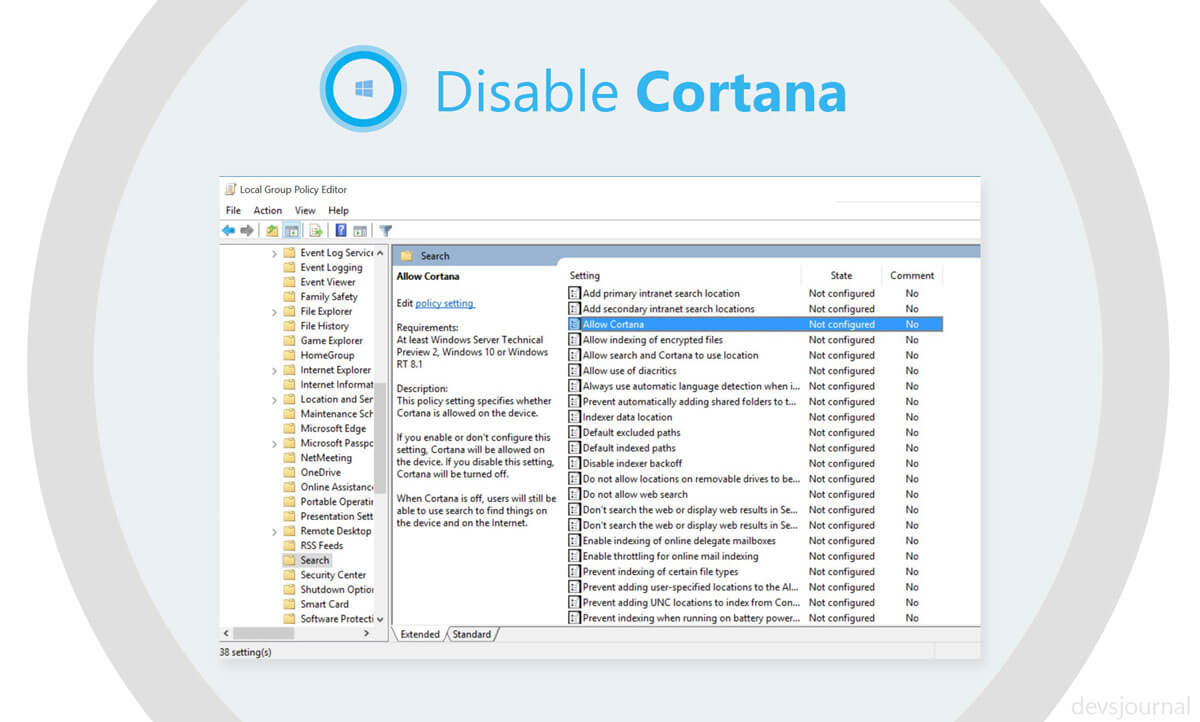Image resolution: width=1200 pixels, height=722 pixels.
Task: Click the Local Group Policy Editor title icon
Action: (230, 190)
